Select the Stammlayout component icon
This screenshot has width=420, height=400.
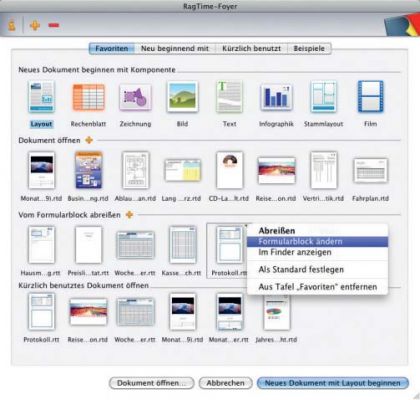coord(323,97)
